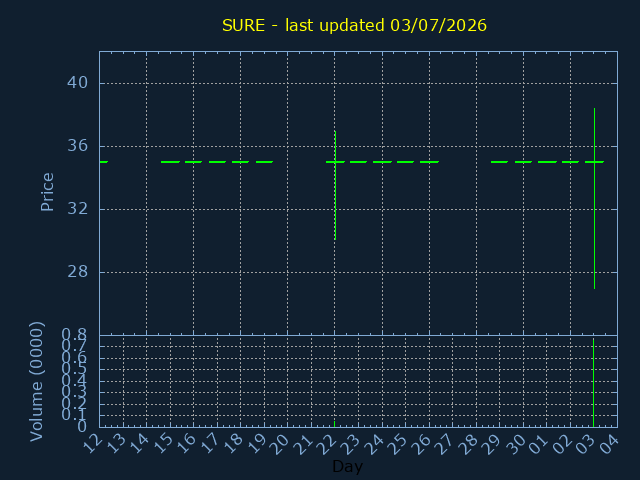
Task: Click the 32 price axis label
Action: (78, 209)
